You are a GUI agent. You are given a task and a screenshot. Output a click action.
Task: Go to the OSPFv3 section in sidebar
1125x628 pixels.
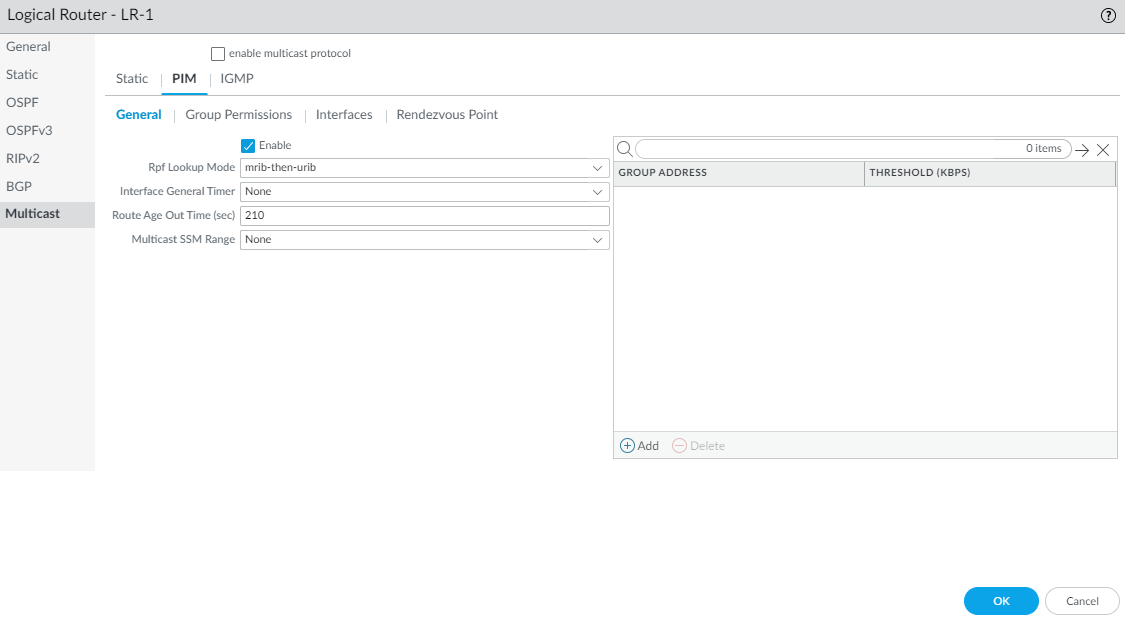[29, 130]
